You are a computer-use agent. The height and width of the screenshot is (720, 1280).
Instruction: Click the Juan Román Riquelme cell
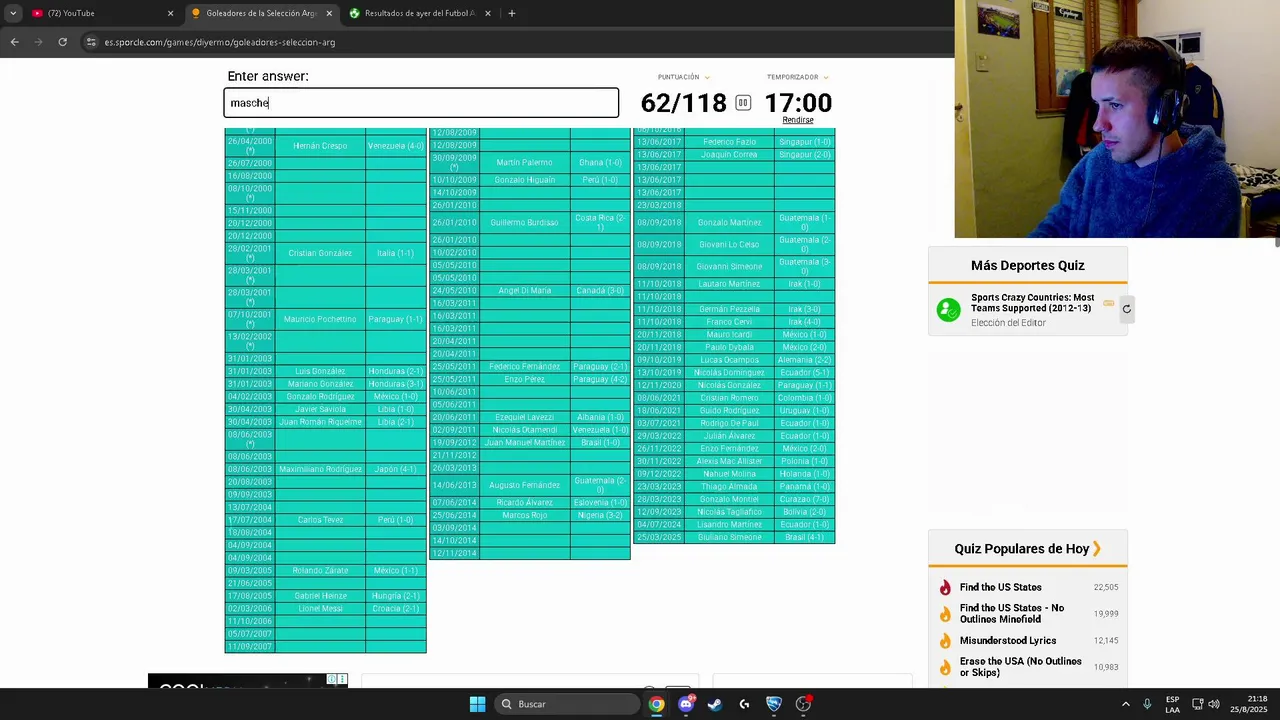coord(320,422)
